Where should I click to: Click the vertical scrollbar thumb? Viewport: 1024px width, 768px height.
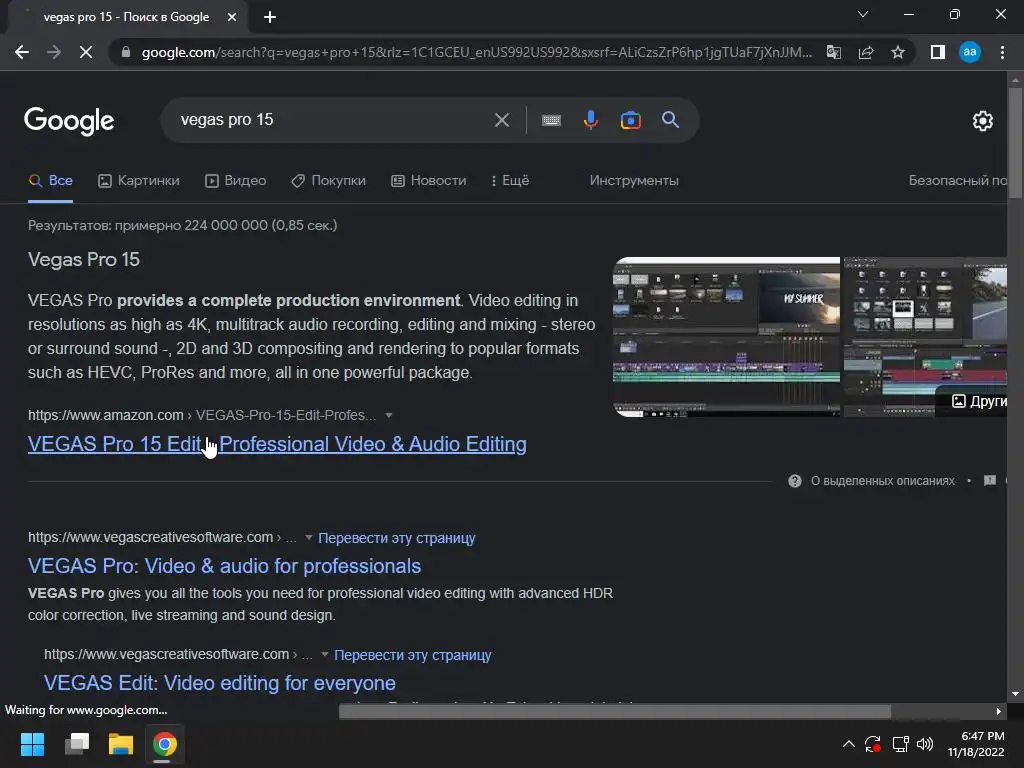click(1015, 142)
